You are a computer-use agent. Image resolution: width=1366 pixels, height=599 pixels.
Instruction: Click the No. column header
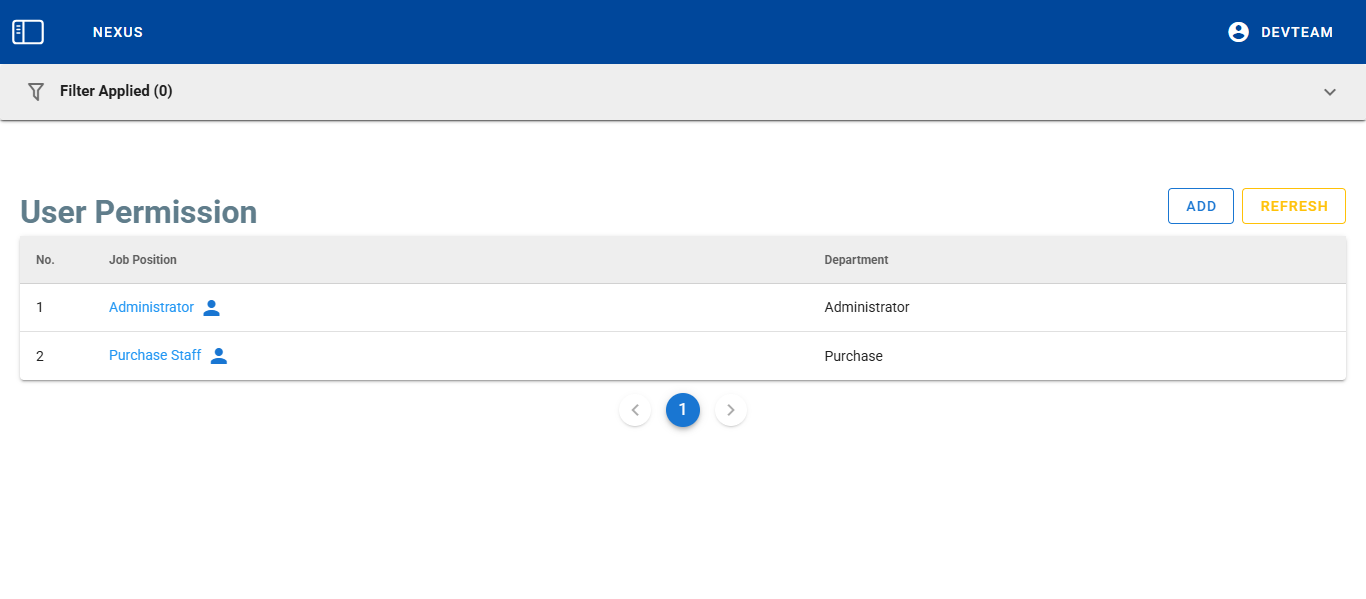(x=45, y=260)
